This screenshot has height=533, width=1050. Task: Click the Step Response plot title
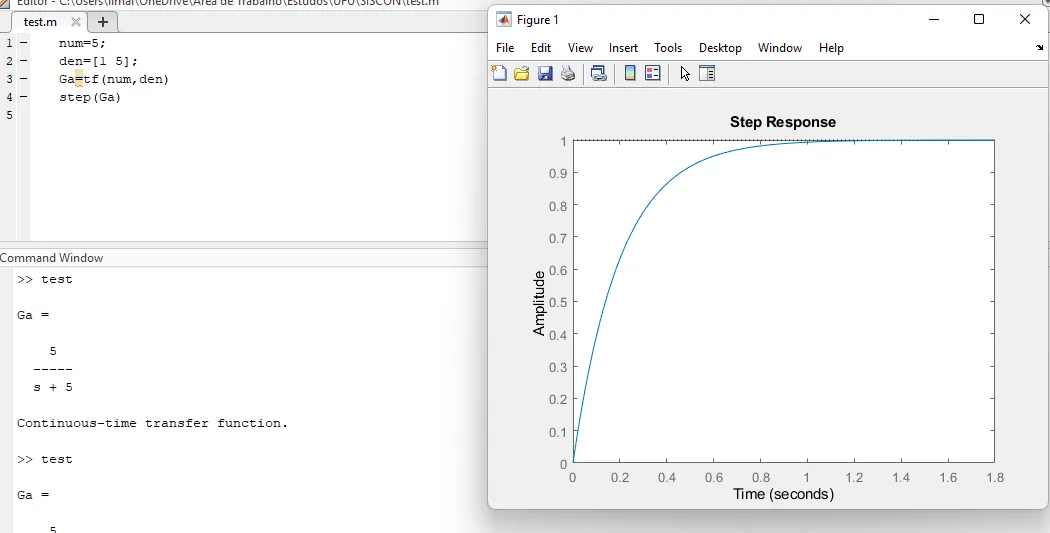tap(782, 122)
